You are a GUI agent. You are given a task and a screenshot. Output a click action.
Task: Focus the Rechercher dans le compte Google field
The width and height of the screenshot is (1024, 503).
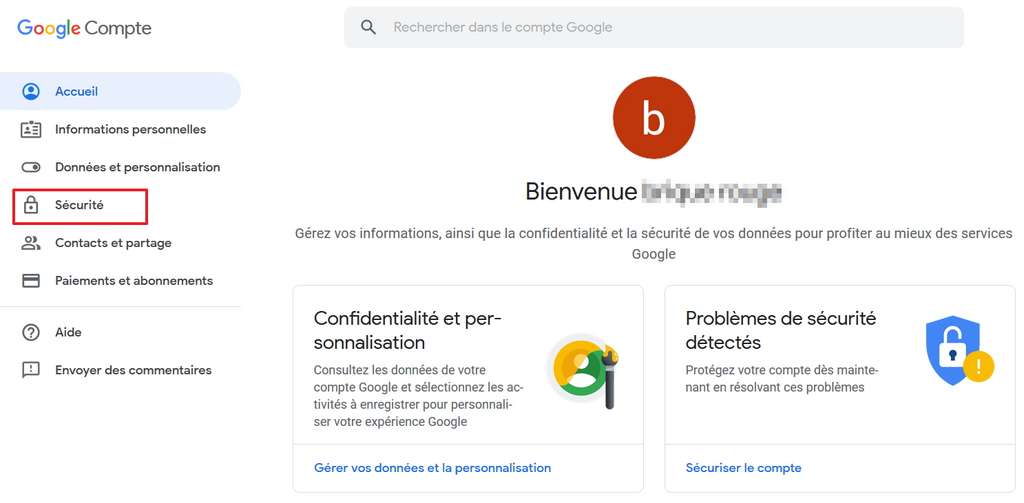[660, 28]
